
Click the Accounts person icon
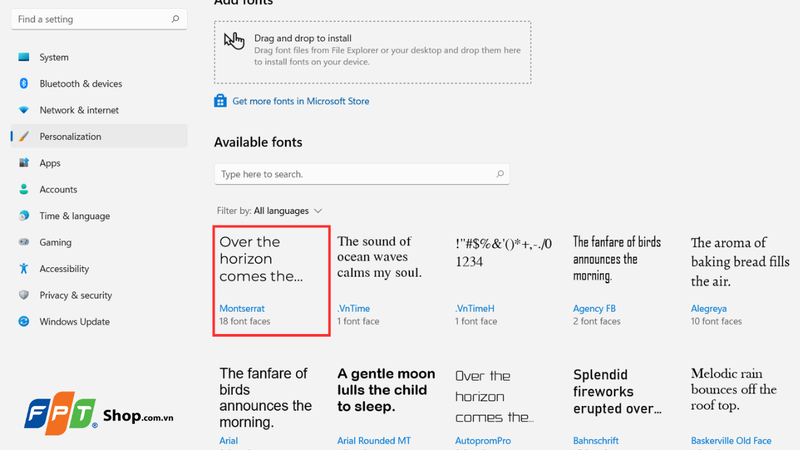pyautogui.click(x=24, y=189)
